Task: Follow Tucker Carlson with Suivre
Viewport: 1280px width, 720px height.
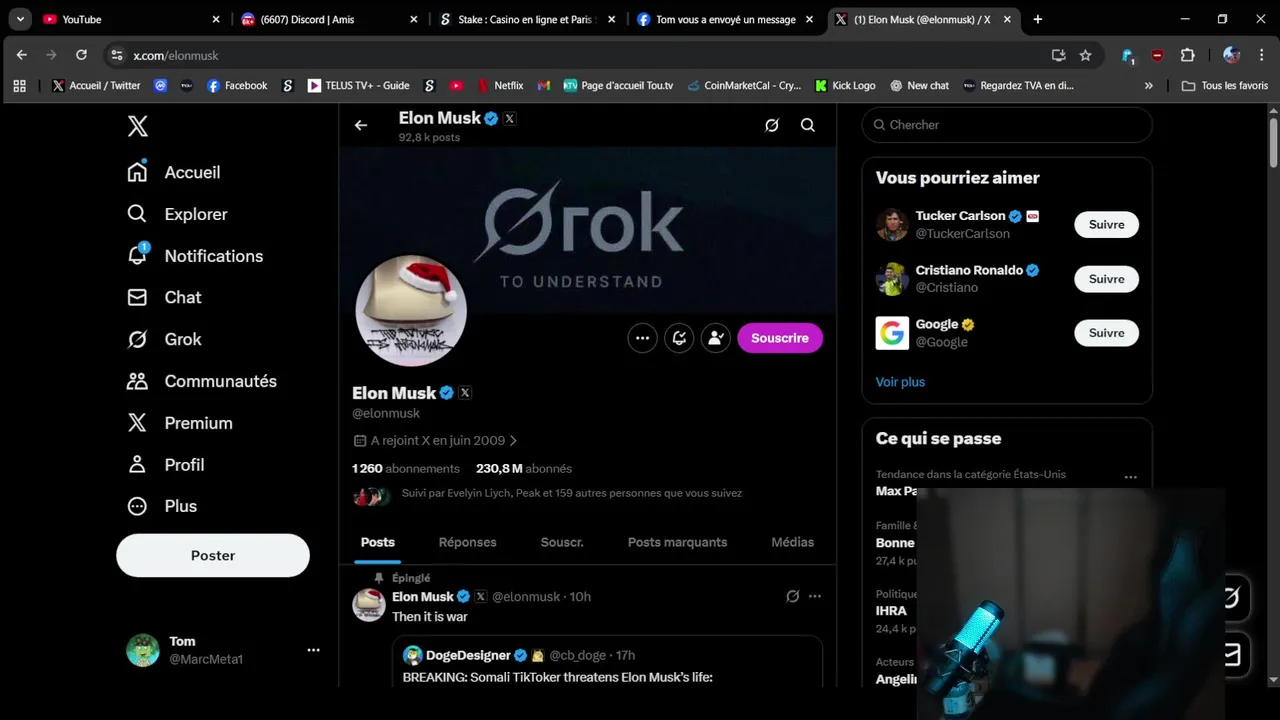Action: coord(1107,225)
